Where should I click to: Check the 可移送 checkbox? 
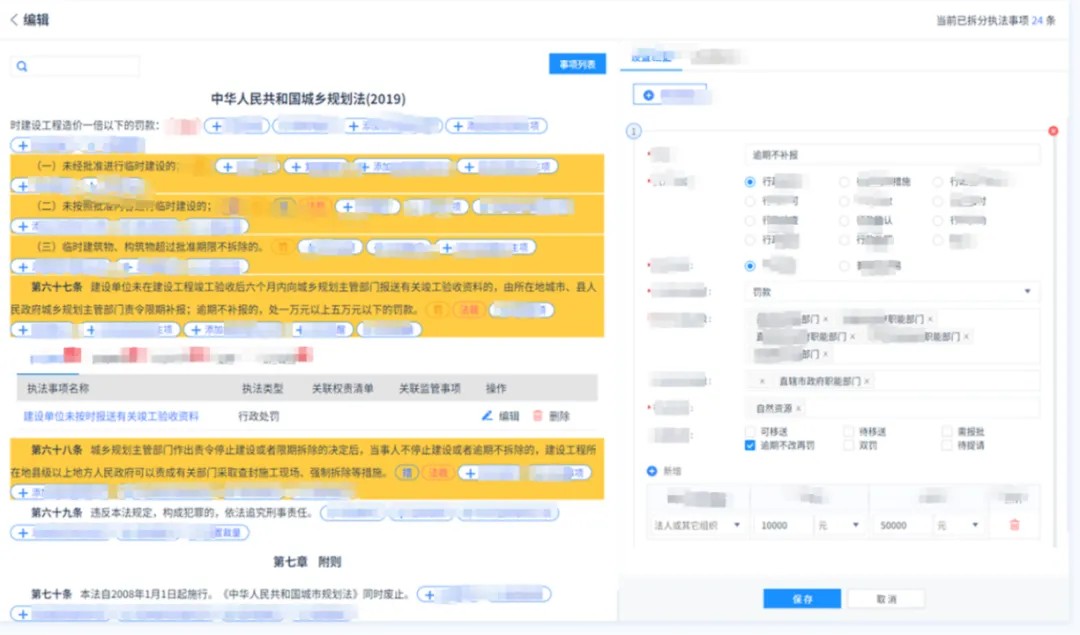pos(750,431)
